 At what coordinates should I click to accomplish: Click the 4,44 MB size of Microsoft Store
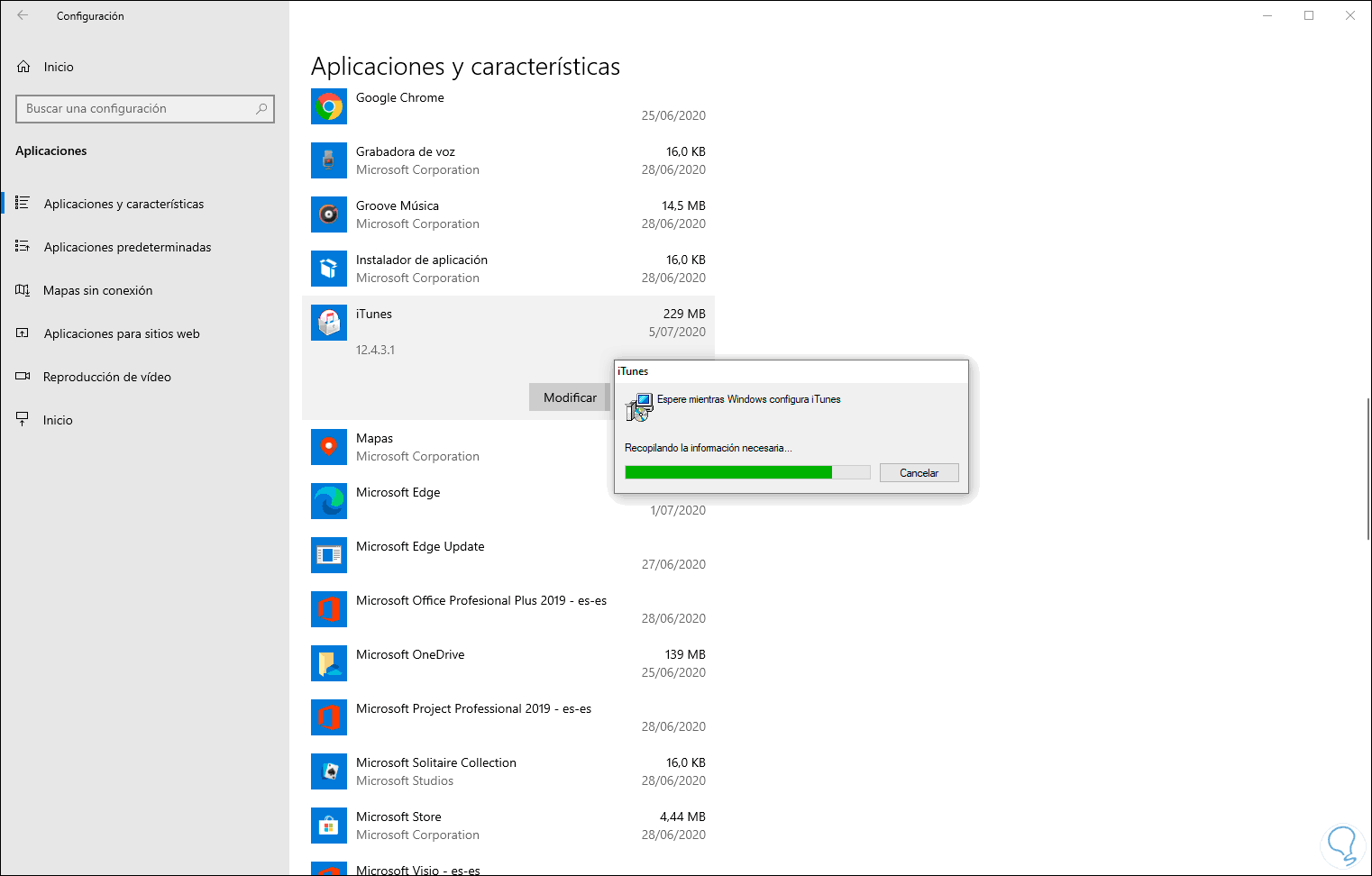coord(682,817)
